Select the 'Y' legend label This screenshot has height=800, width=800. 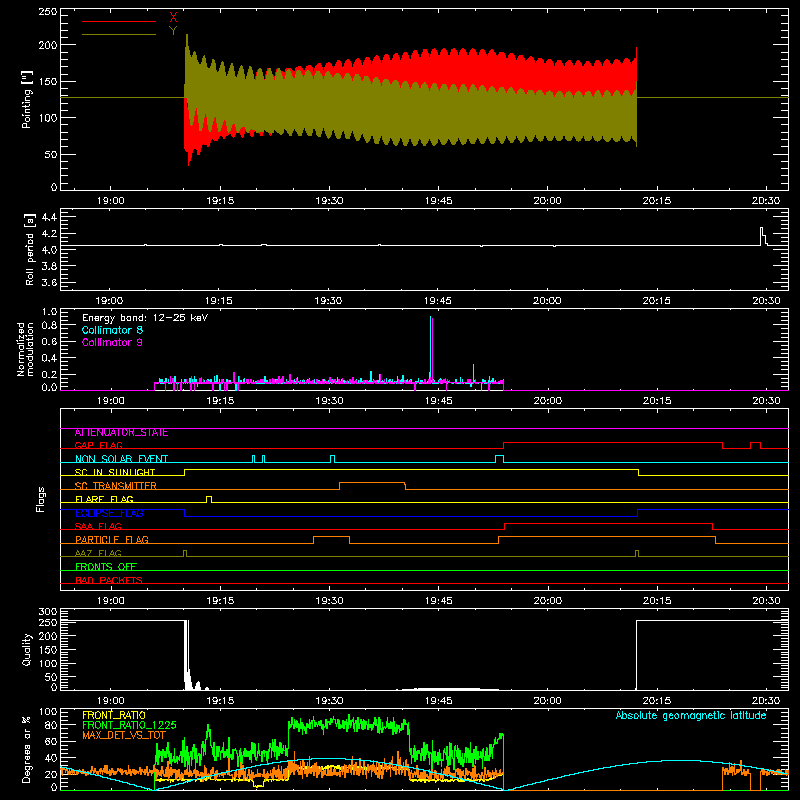173,31
